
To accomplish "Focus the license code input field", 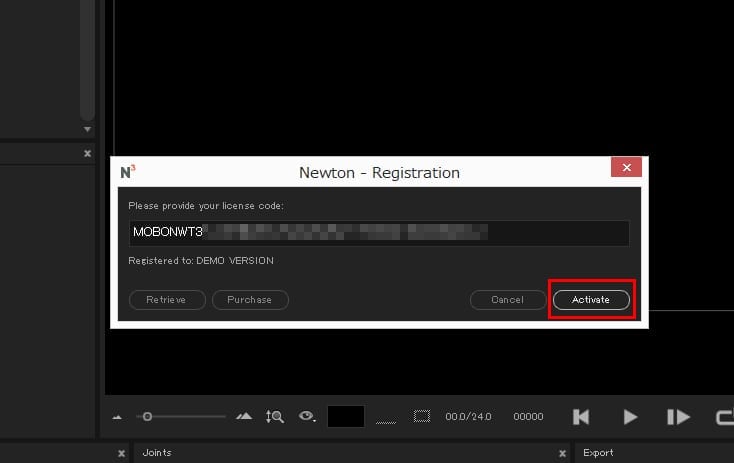I will pos(379,233).
